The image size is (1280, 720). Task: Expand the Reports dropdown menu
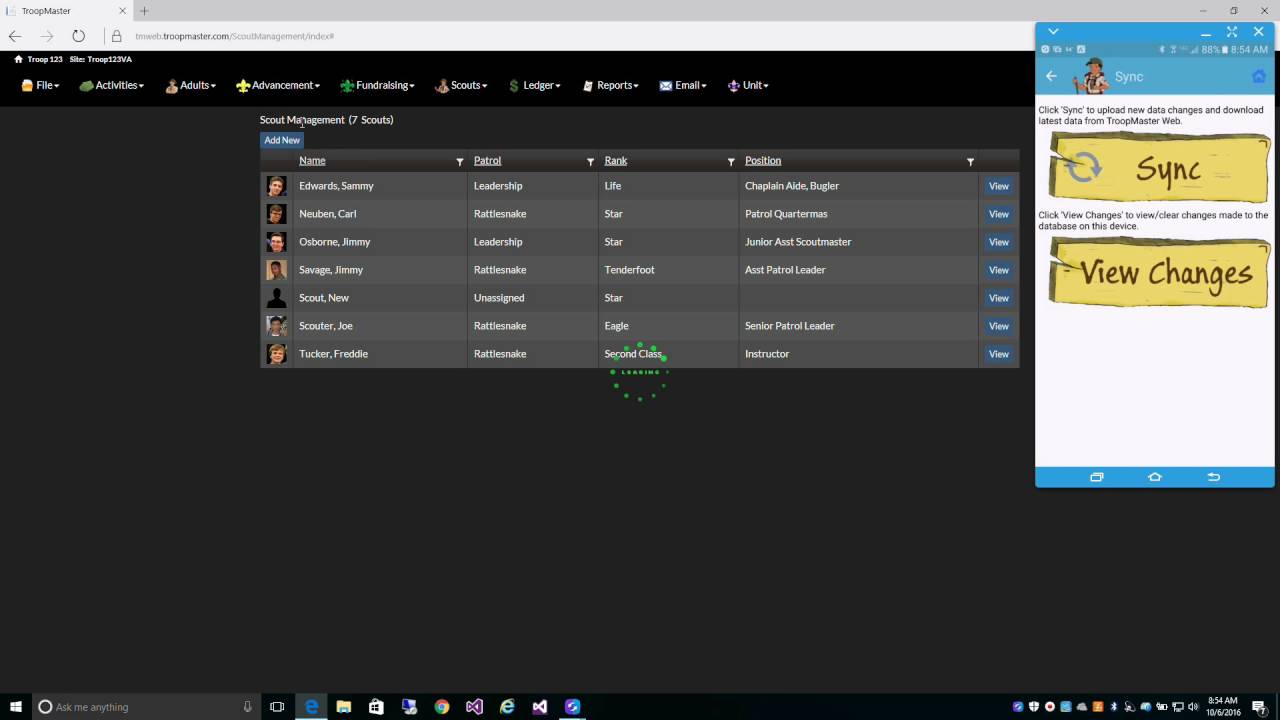tap(610, 86)
